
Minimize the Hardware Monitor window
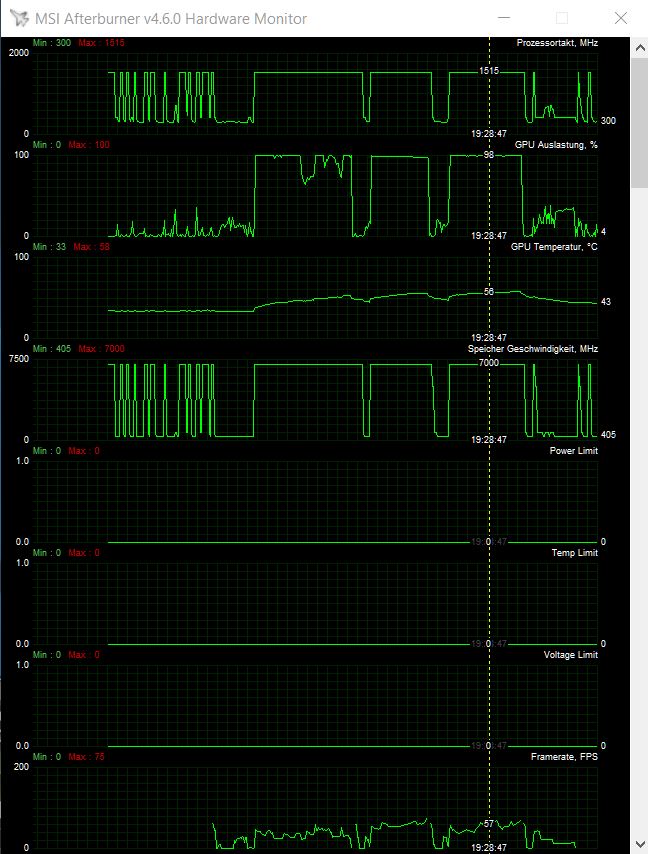(x=504, y=18)
